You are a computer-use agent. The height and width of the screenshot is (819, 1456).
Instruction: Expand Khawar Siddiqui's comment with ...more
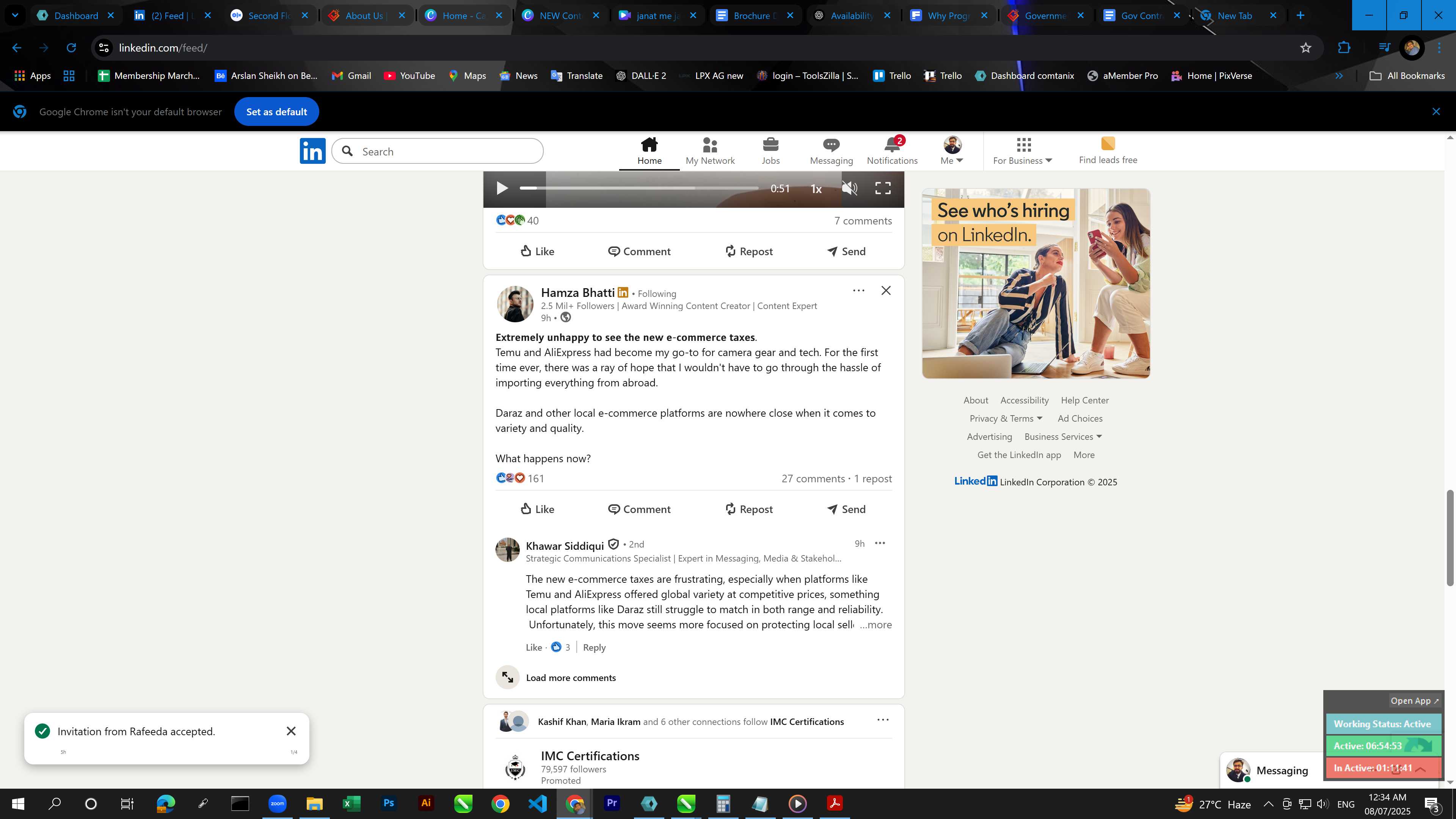[875, 624]
